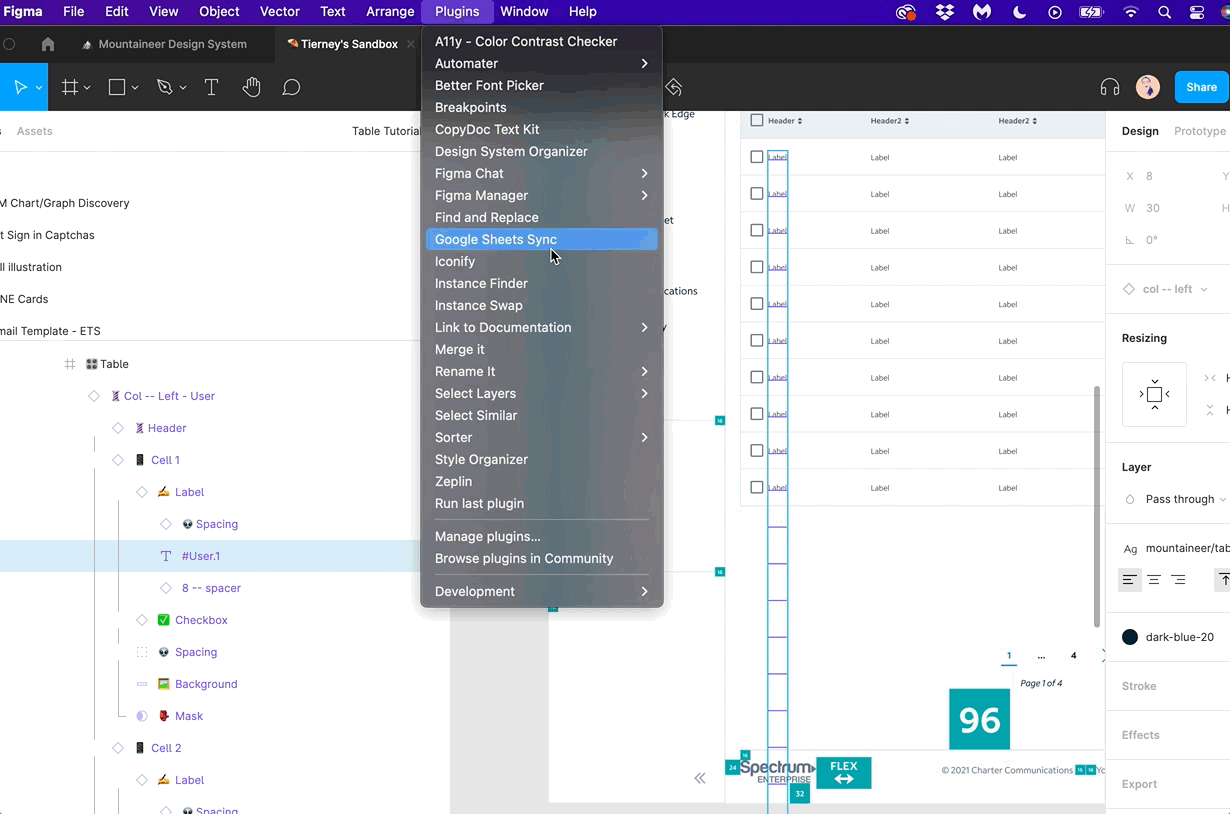1230x814 pixels.
Task: Click the align text left icon
Action: pyautogui.click(x=1130, y=580)
